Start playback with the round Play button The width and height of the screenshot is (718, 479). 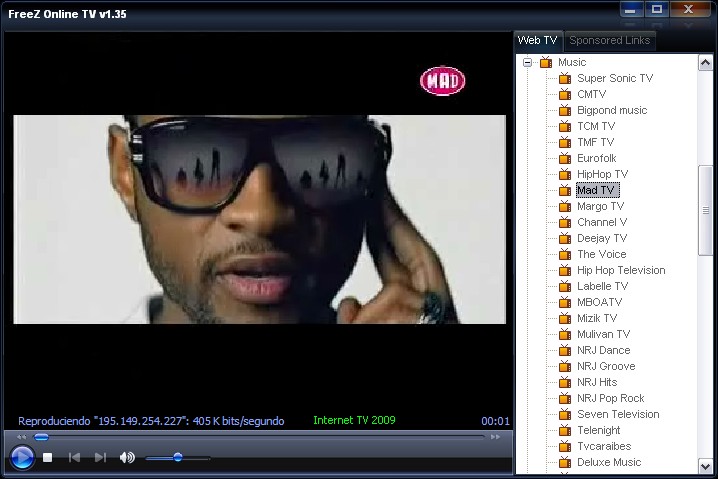[x=22, y=457]
